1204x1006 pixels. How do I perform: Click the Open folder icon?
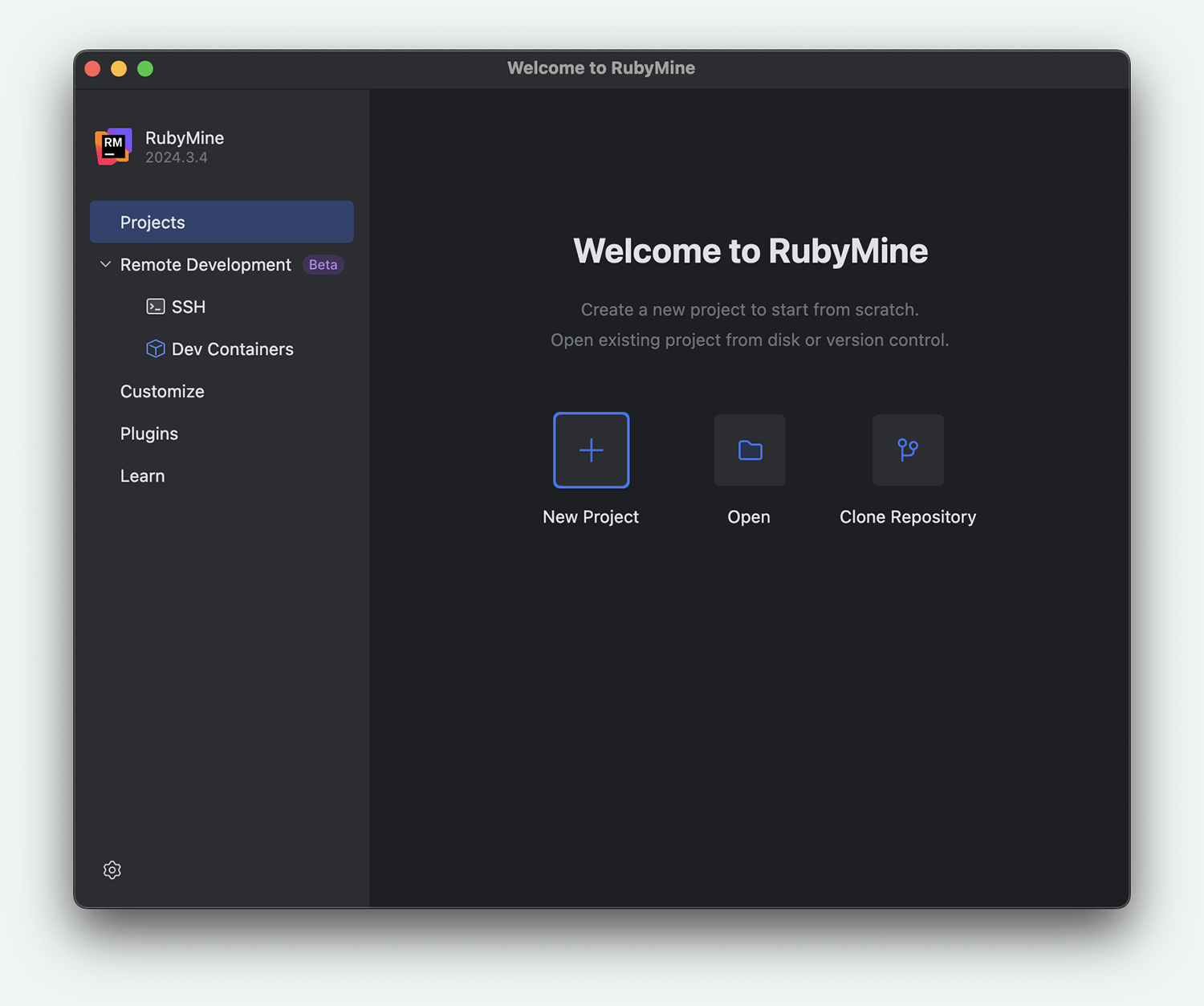[750, 450]
